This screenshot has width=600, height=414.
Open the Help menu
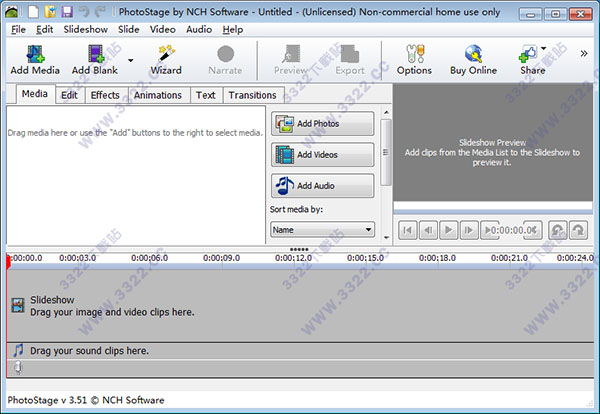(233, 29)
